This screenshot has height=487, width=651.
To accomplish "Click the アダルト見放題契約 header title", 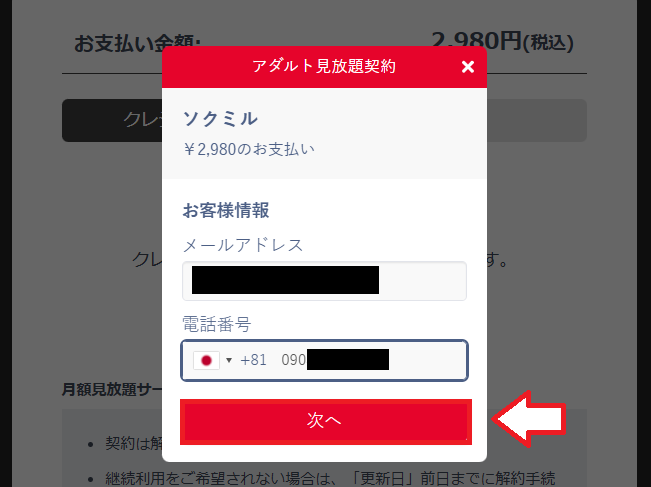I will click(x=324, y=66).
